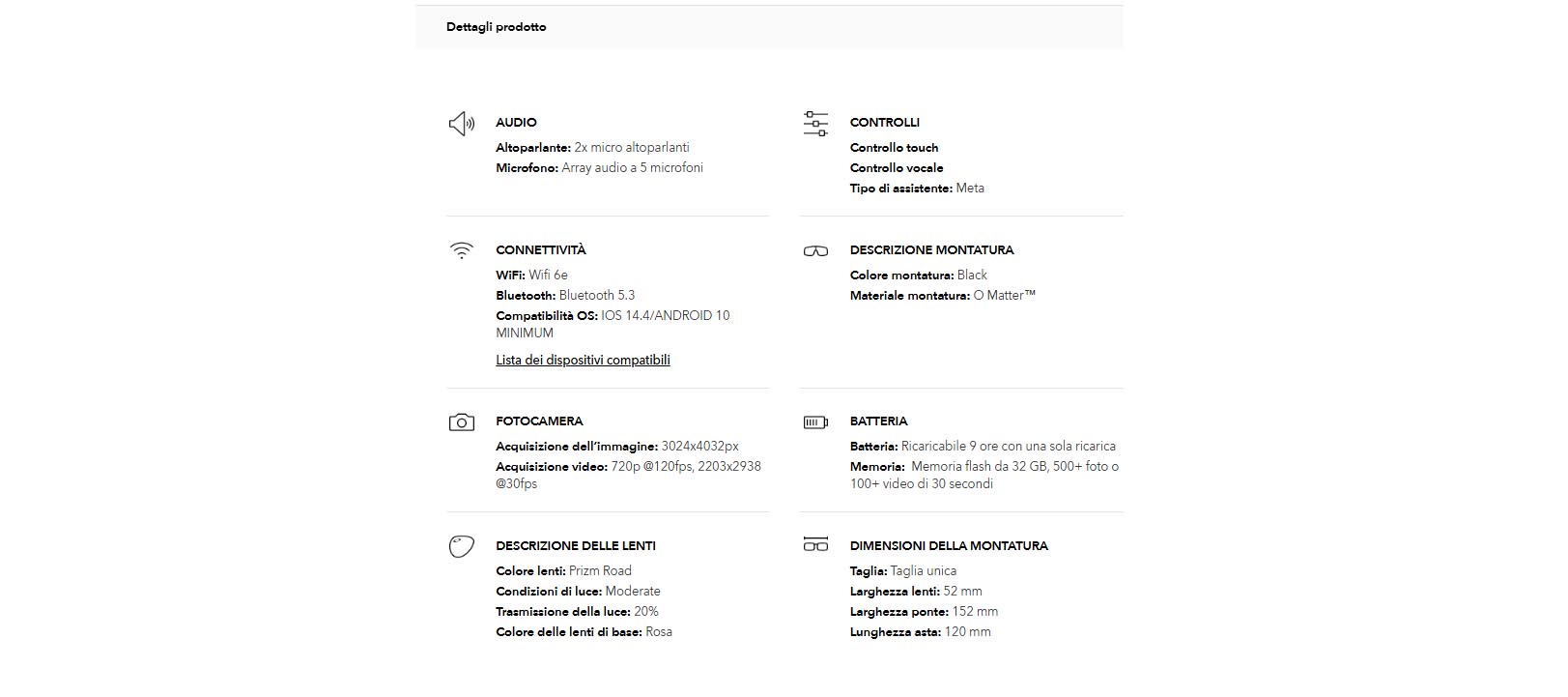
Task: Click the BATTERIA heading text
Action: pyautogui.click(x=878, y=421)
